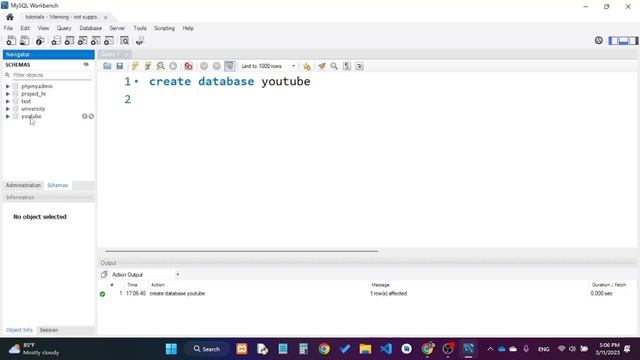
Task: Create a new schema using toolbar icon
Action: [56, 40]
